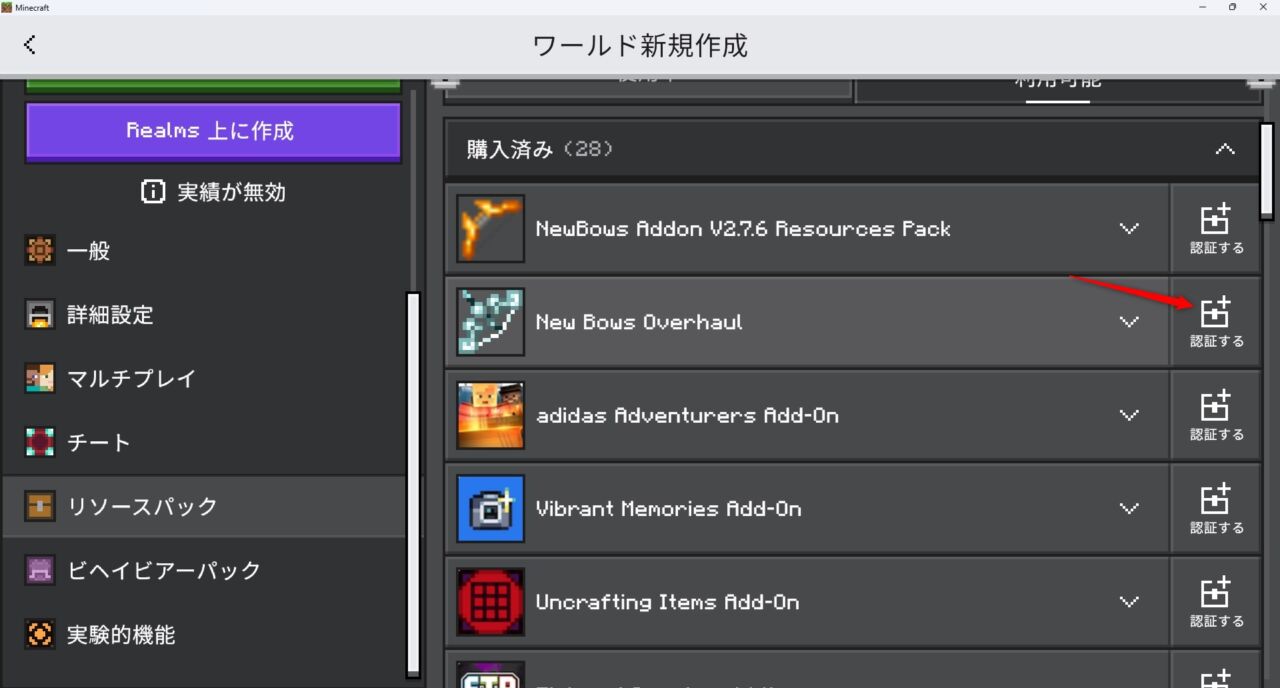Activate NewBows Addon V2.7.6 Resources Pack

[x=1216, y=229]
